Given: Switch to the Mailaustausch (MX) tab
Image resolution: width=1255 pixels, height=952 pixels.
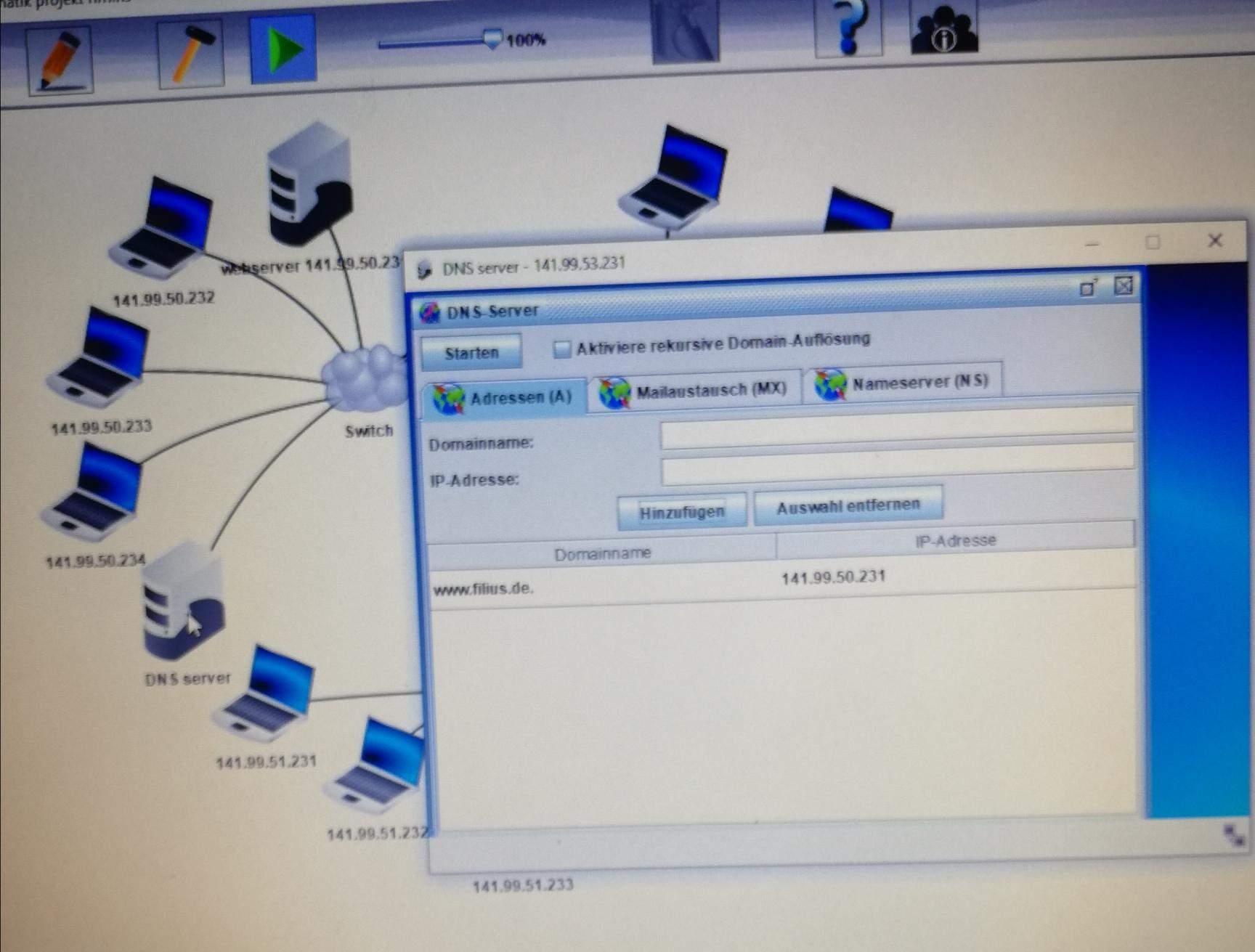Looking at the screenshot, I should tap(694, 391).
